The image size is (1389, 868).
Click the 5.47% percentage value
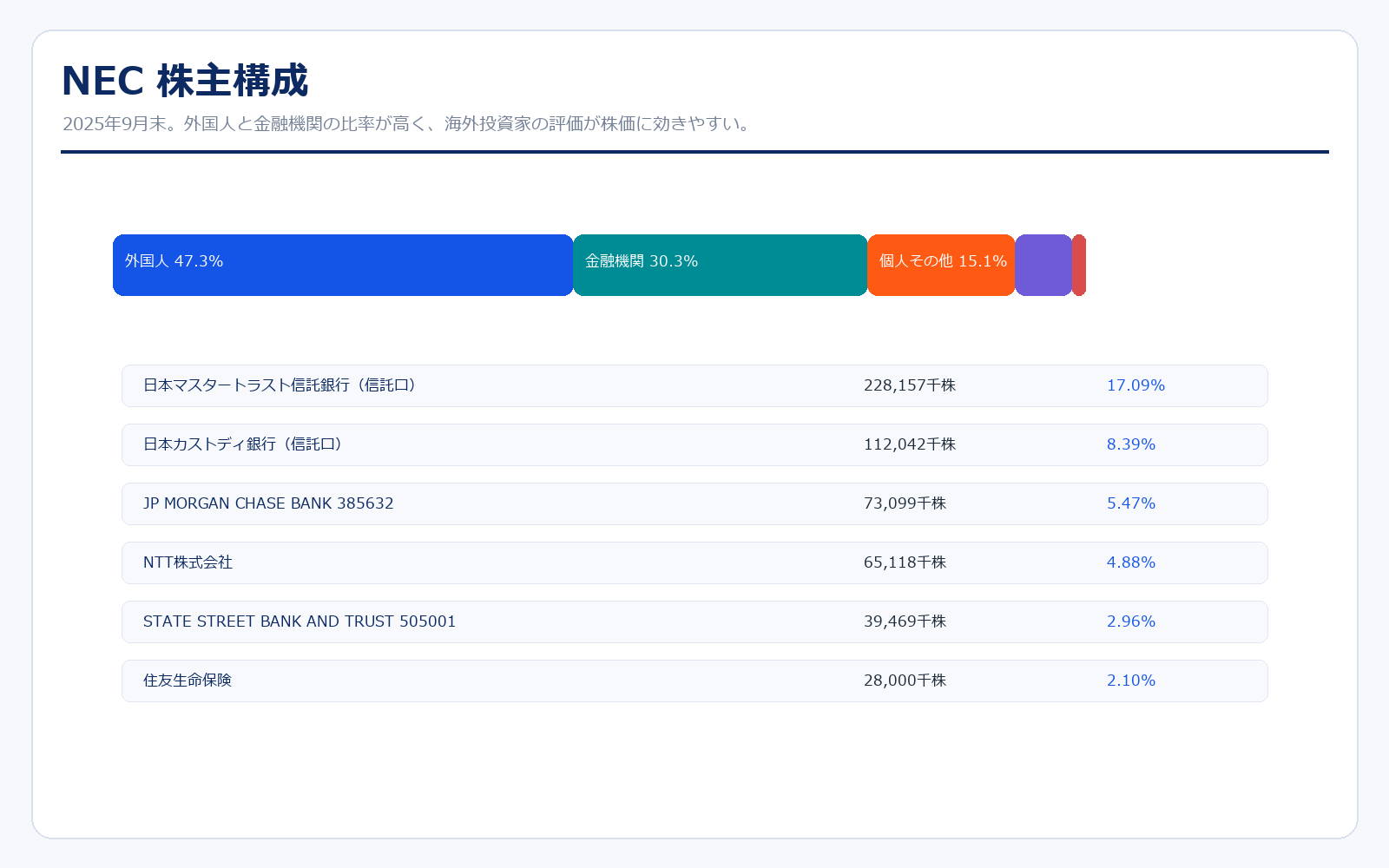point(1131,503)
